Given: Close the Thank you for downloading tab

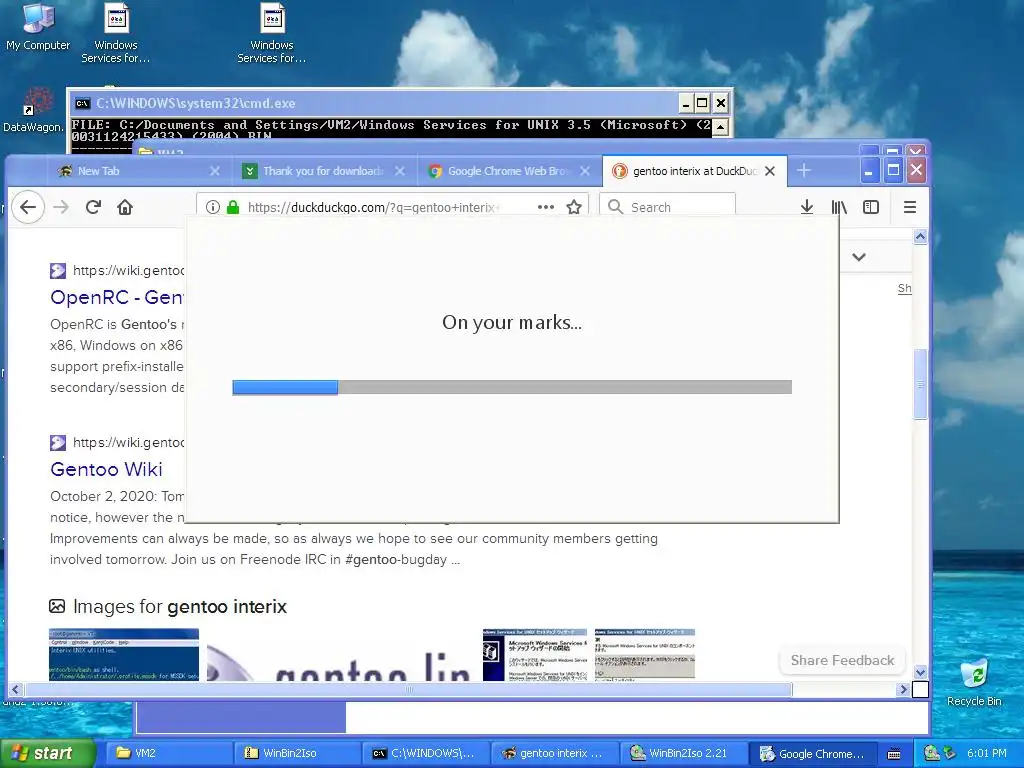Looking at the screenshot, I should [400, 170].
